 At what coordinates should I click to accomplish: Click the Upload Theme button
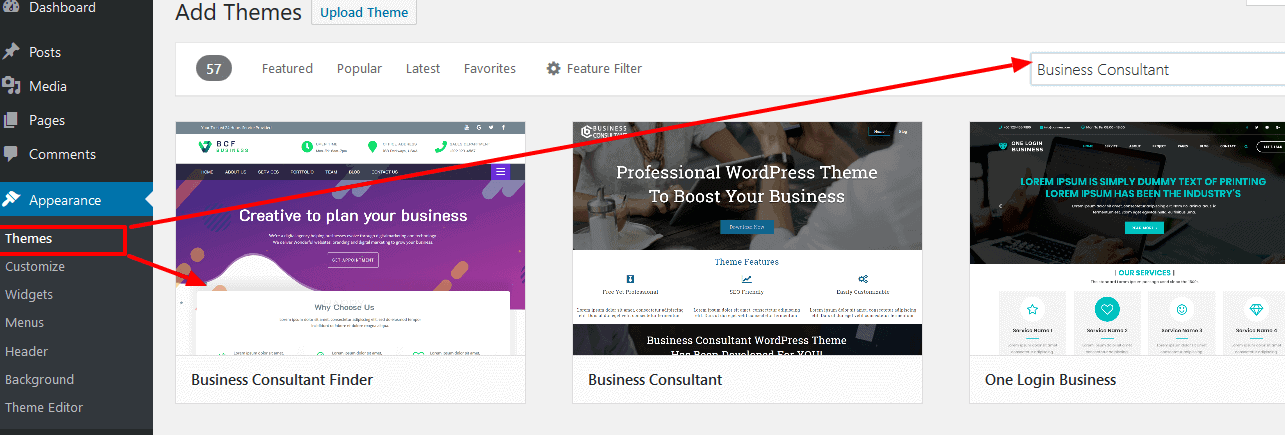[x=364, y=12]
